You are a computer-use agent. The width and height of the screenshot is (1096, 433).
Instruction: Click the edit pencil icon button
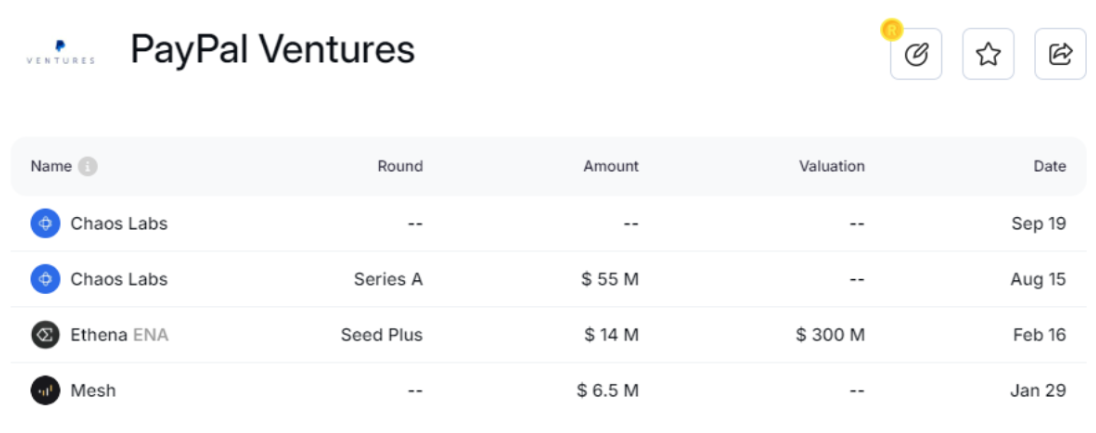click(x=916, y=54)
